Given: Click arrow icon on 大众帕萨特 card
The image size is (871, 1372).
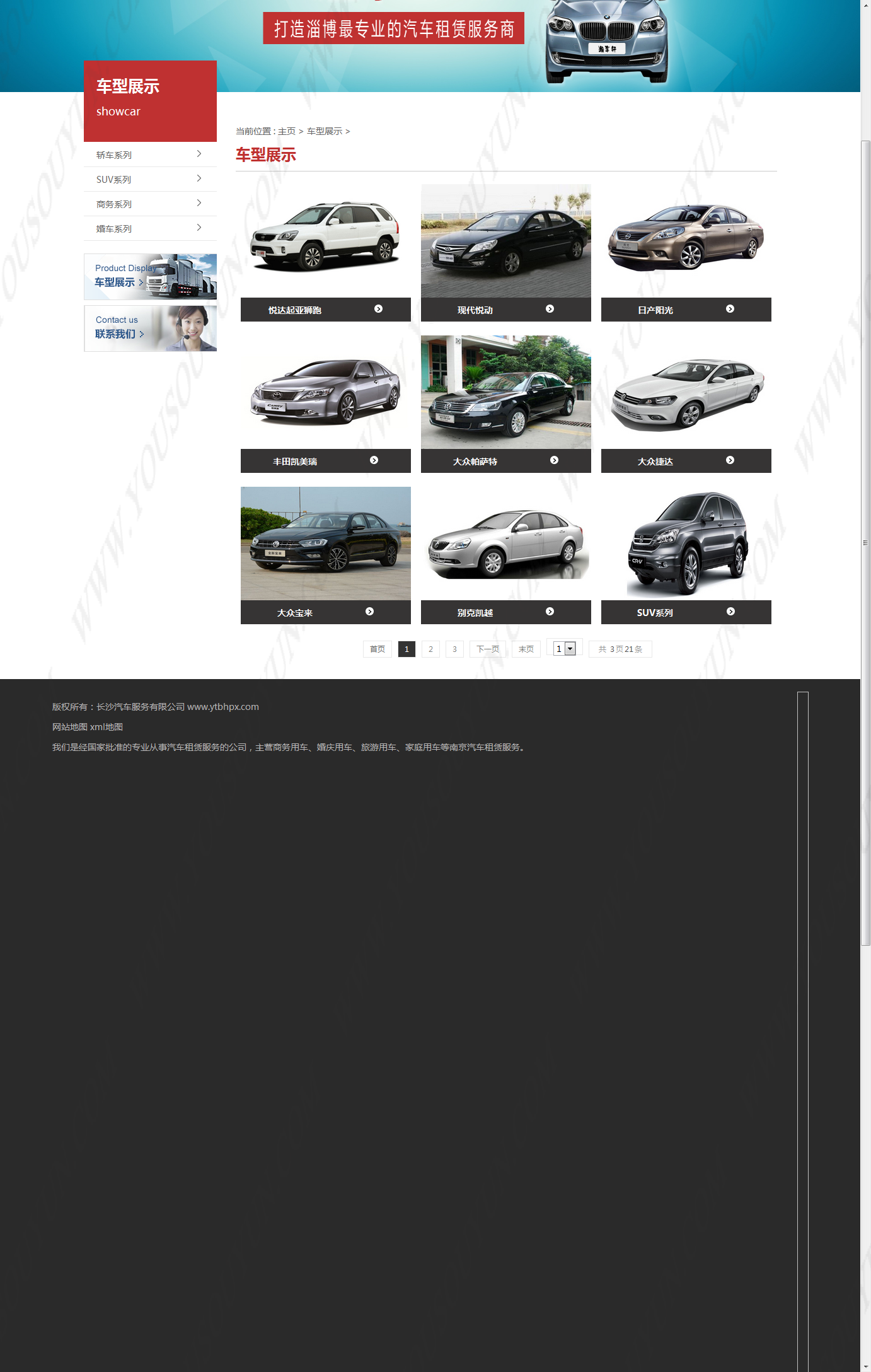Looking at the screenshot, I should 554,460.
